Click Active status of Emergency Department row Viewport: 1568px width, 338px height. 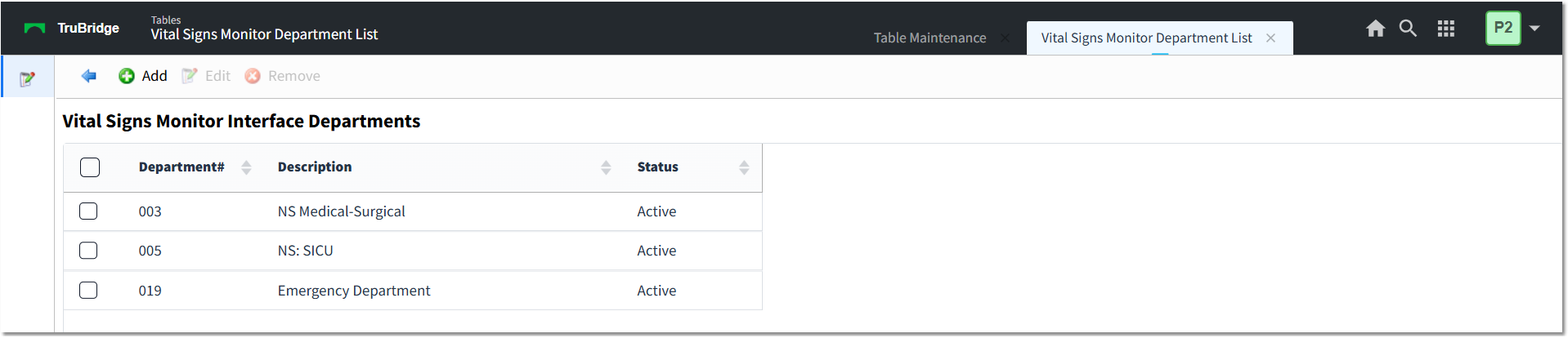tap(656, 291)
